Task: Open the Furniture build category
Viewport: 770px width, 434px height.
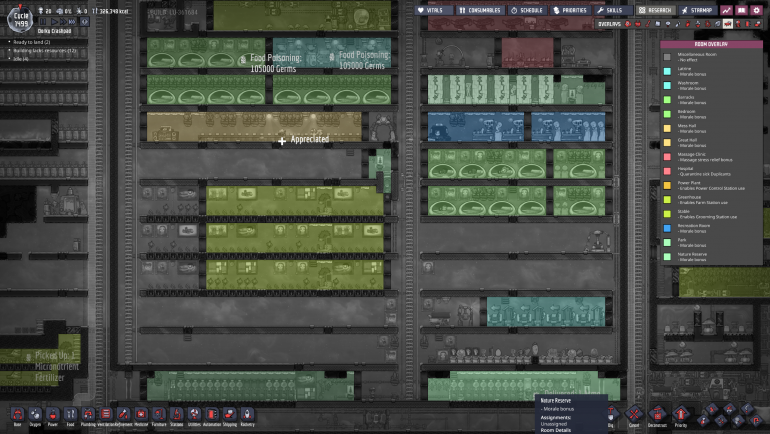Action: (159, 415)
